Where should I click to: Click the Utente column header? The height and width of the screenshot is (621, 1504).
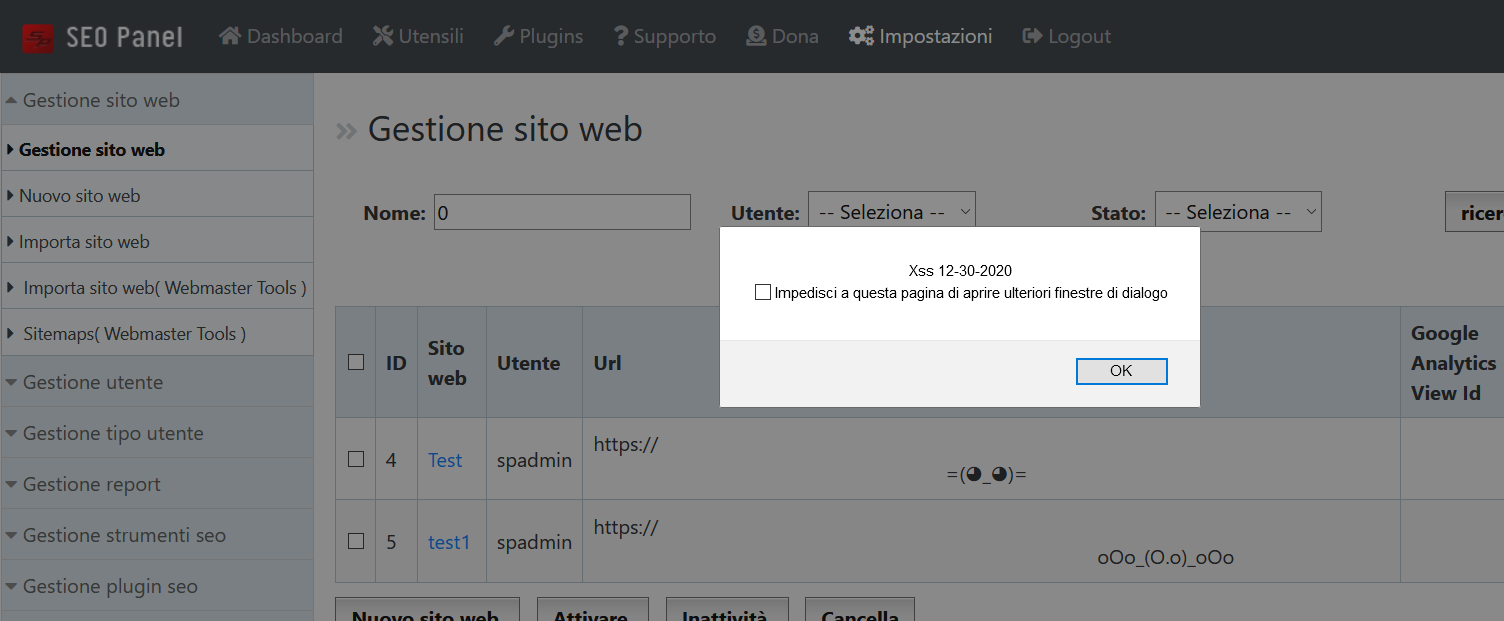pyautogui.click(x=528, y=363)
